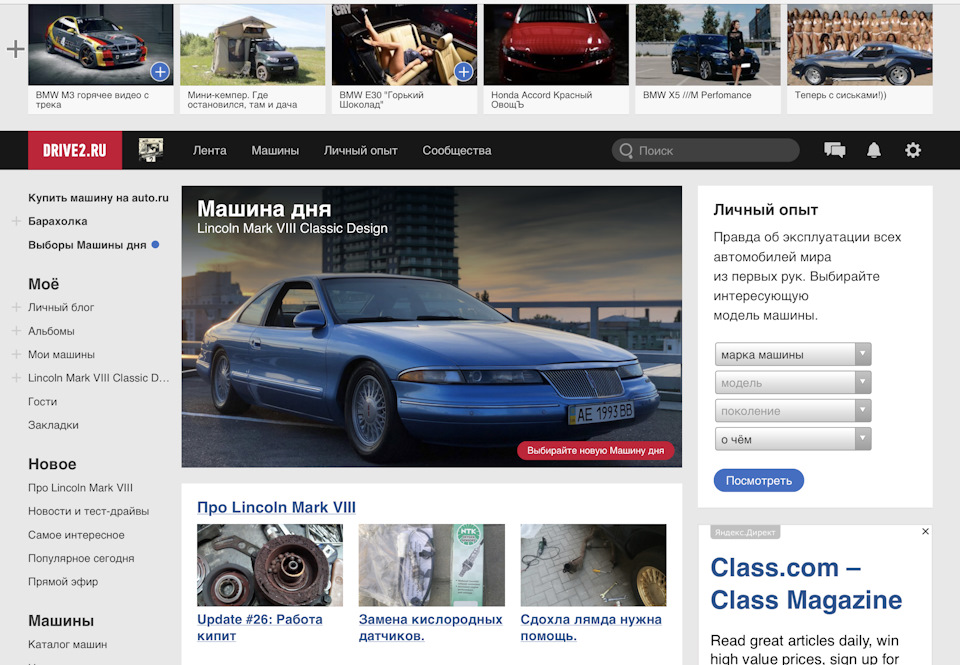
Task: Click the large plus left of top thumbnails
Action: click(x=15, y=49)
